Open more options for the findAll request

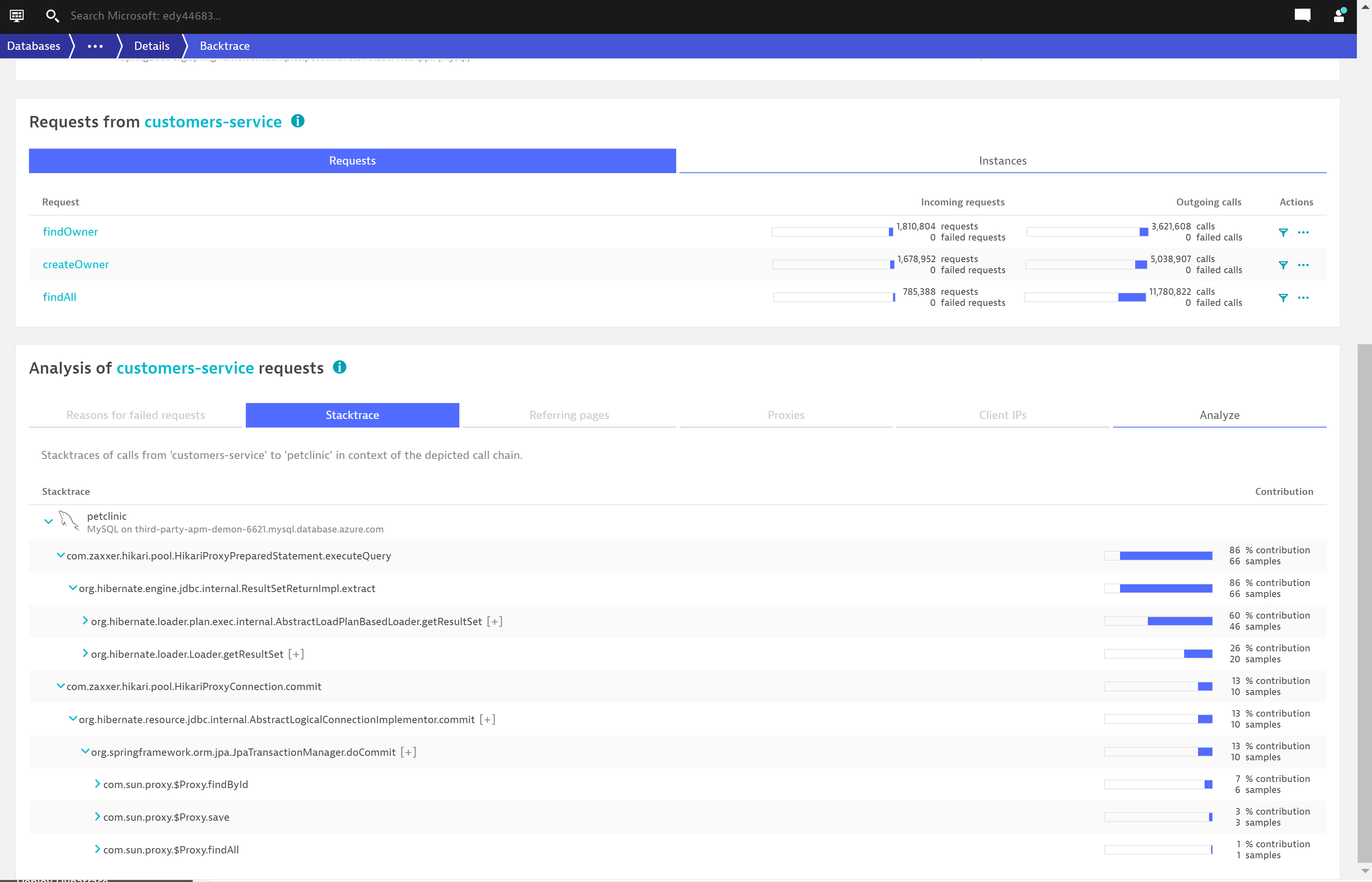[x=1304, y=297]
